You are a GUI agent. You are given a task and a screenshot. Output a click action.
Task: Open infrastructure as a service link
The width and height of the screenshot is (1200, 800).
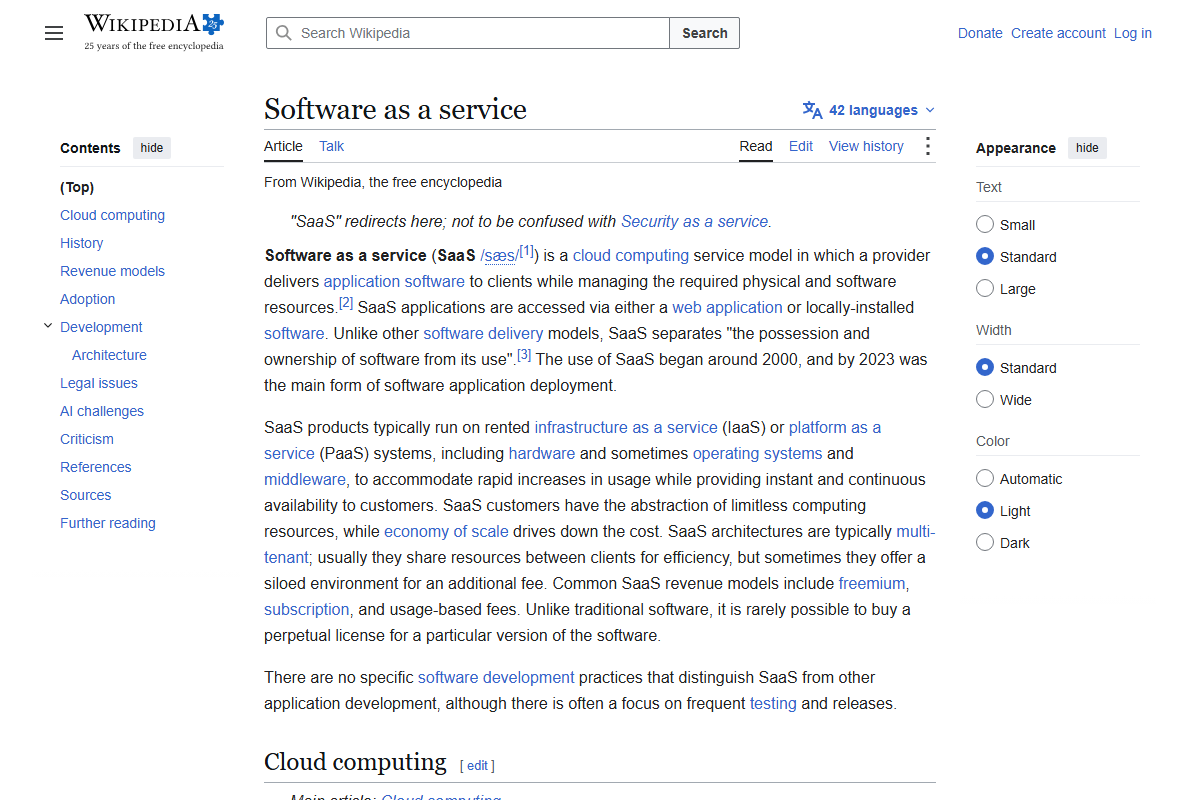(x=626, y=427)
